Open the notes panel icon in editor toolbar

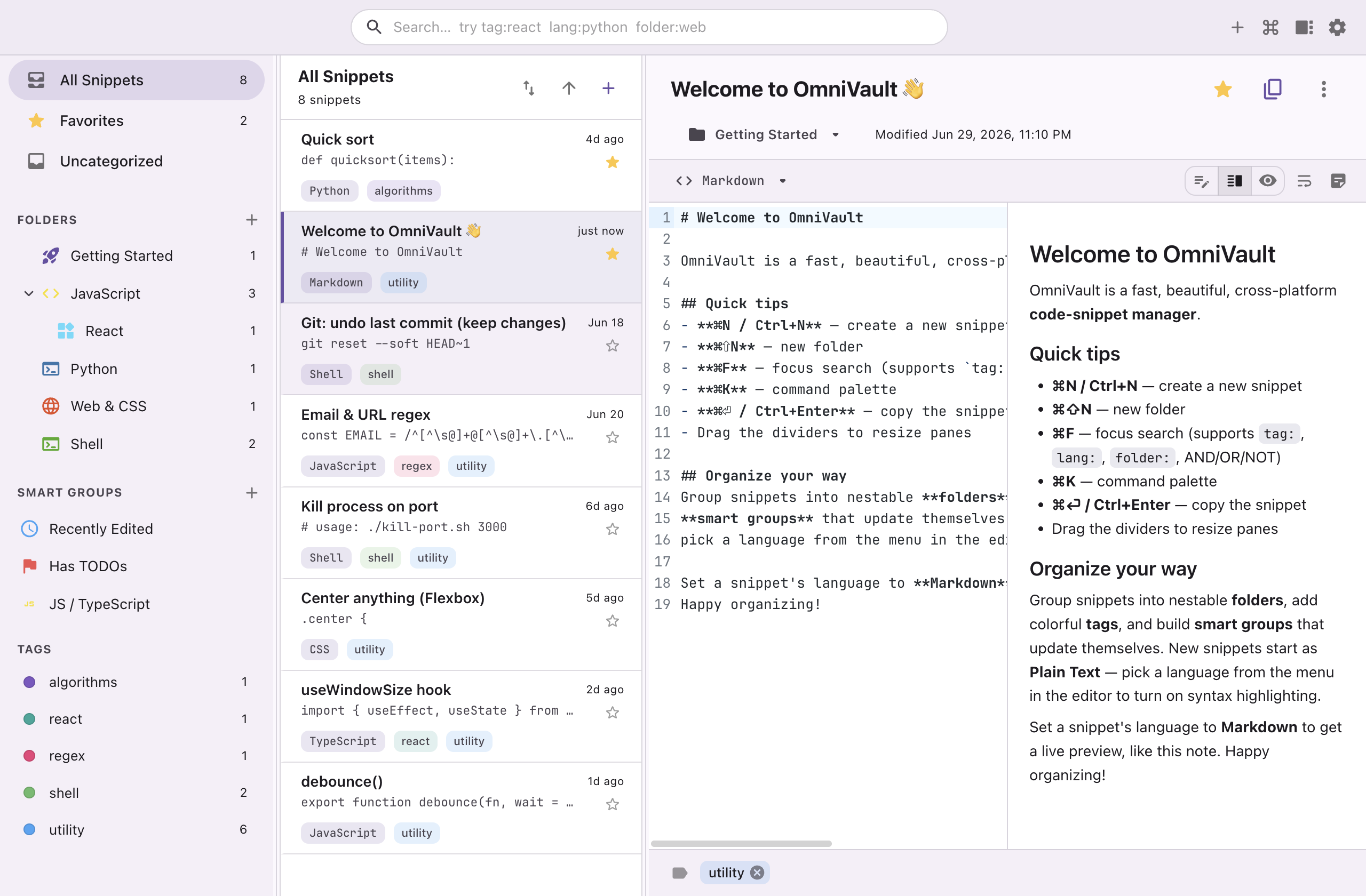(1338, 181)
